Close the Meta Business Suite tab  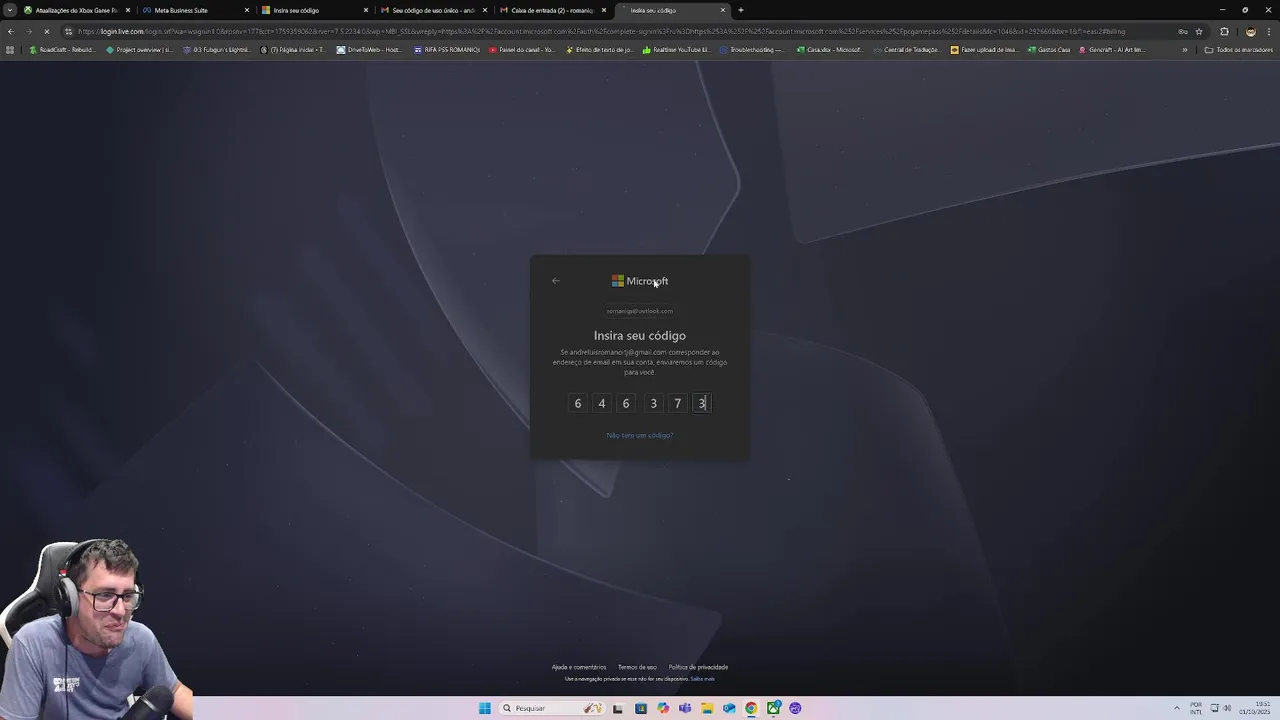(x=247, y=10)
